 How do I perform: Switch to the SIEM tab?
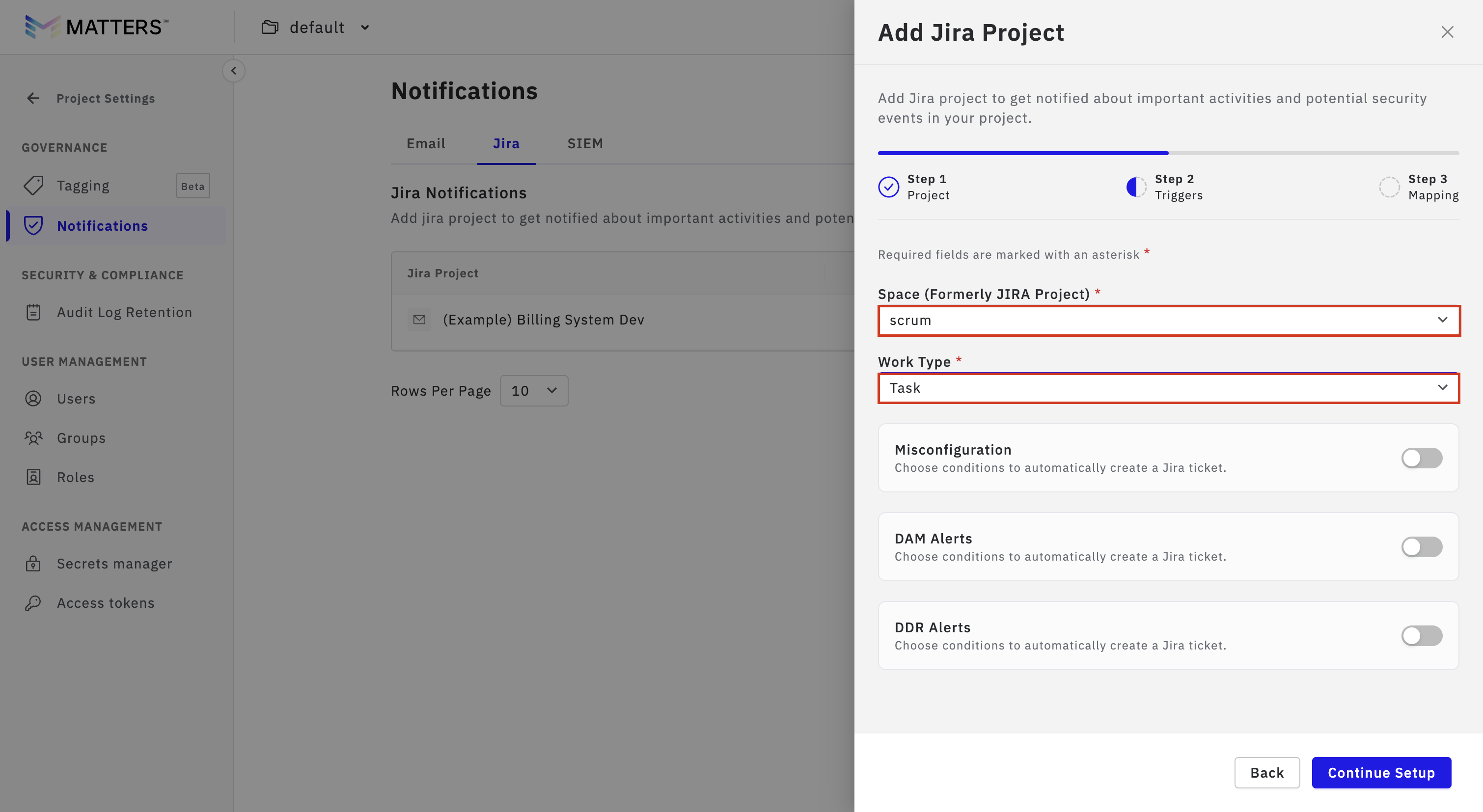585,143
